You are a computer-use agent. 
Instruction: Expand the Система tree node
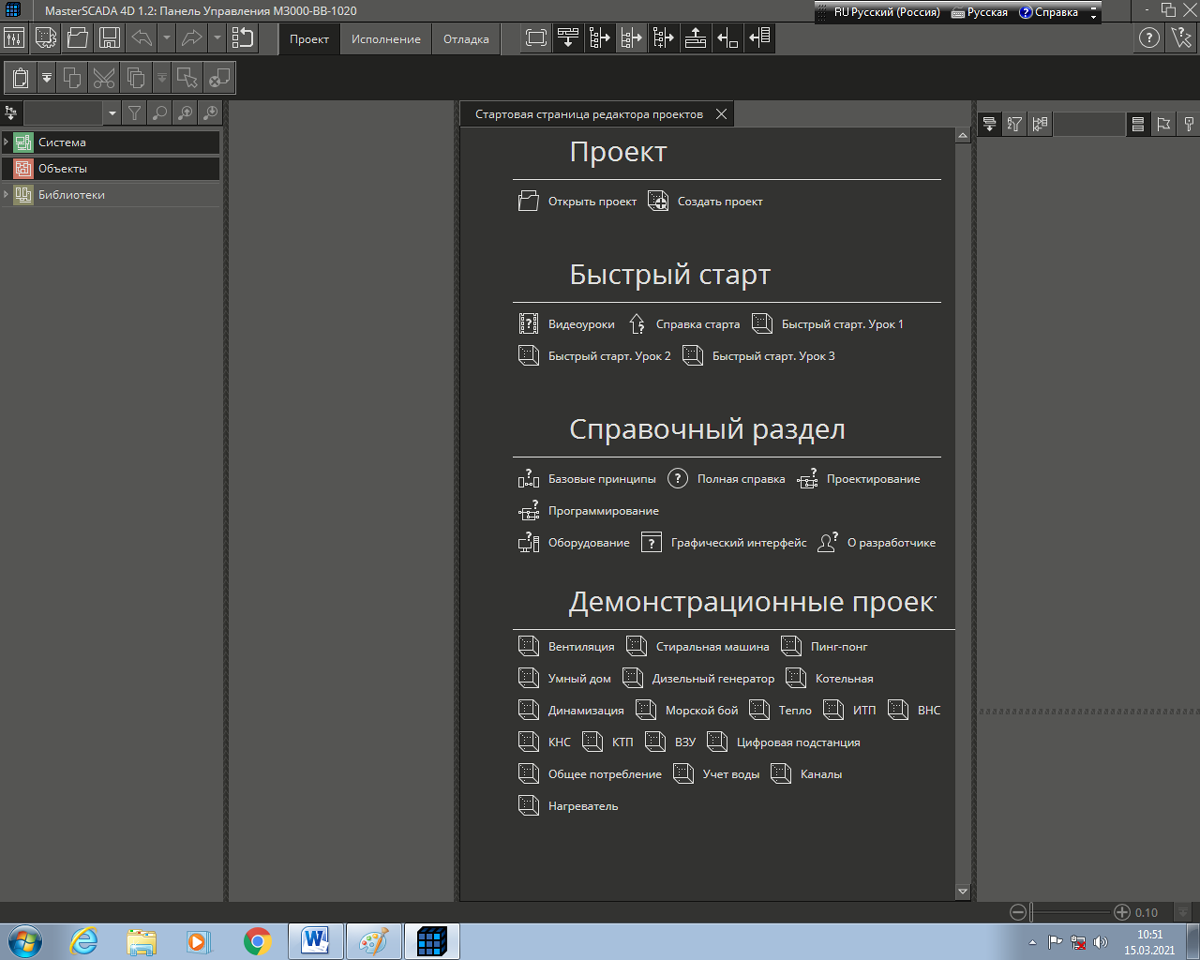click(6, 142)
